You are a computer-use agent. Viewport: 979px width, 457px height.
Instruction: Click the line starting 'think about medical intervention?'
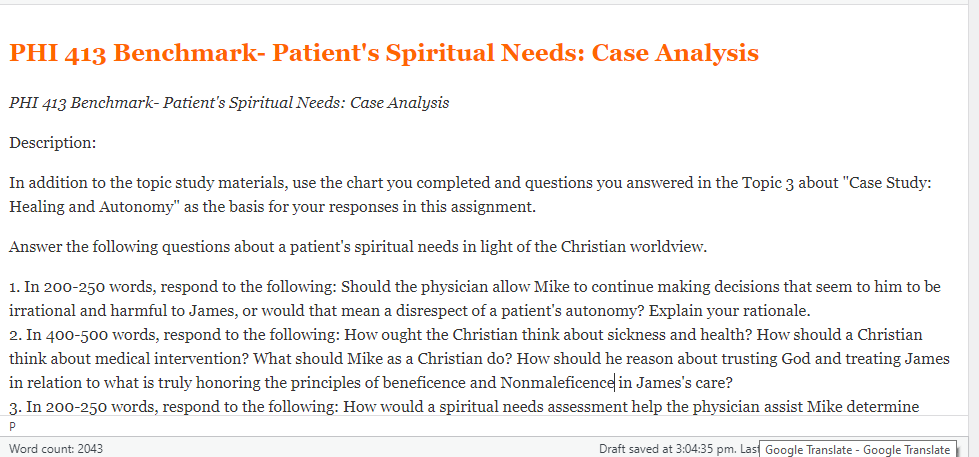pos(479,359)
